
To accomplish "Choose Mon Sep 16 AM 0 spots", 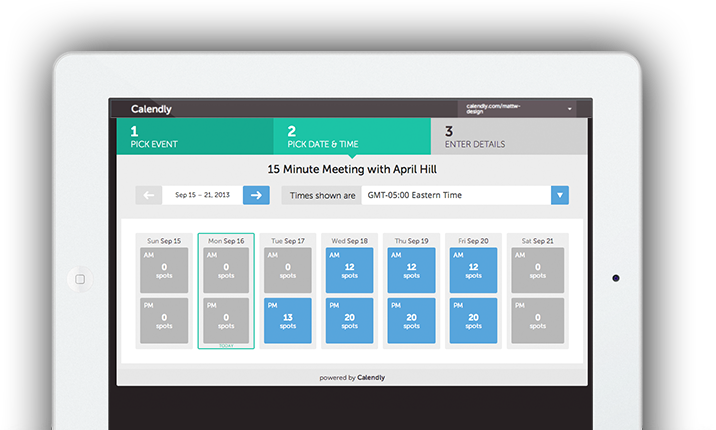I will tap(226, 270).
